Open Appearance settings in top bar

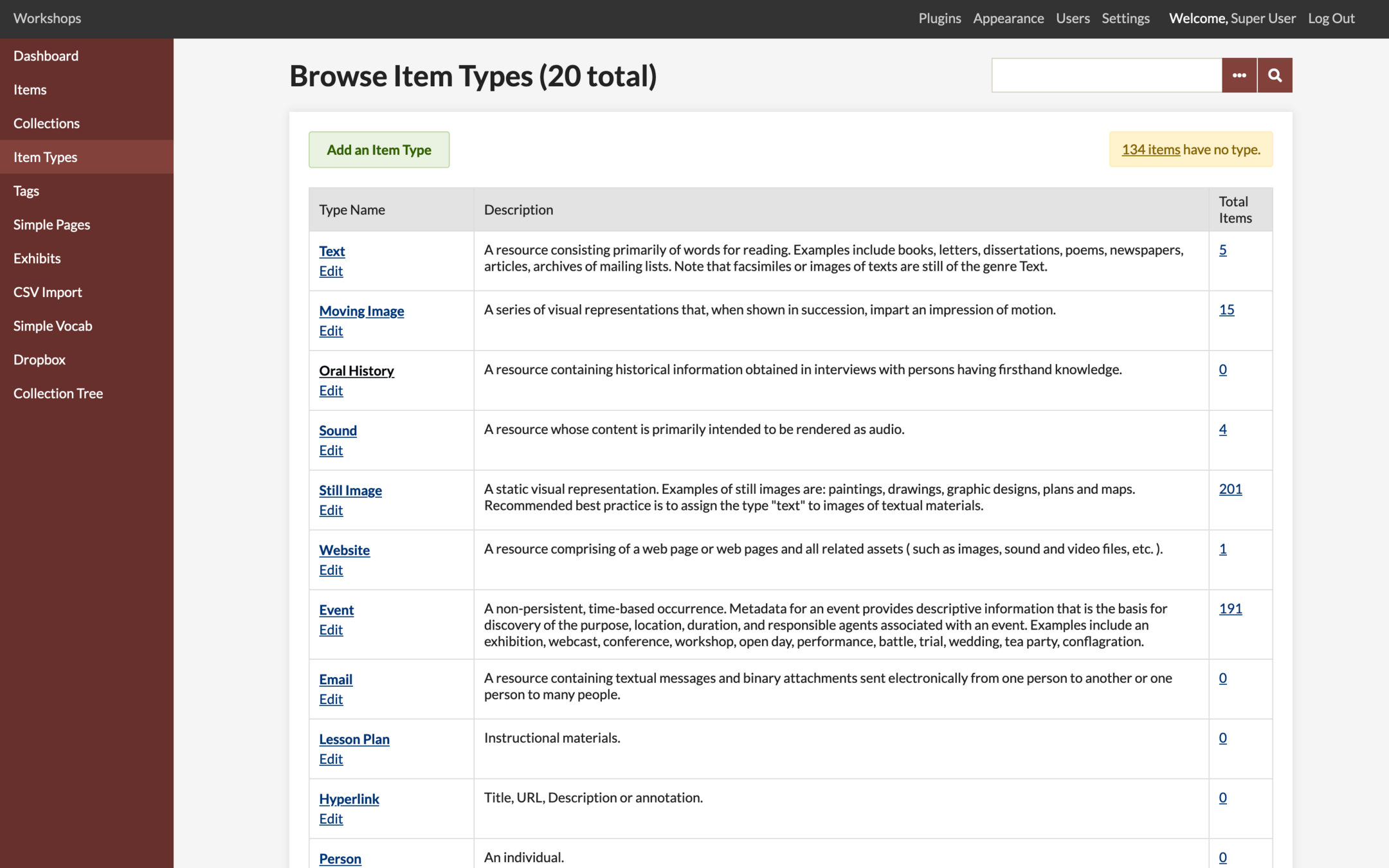tap(1008, 18)
